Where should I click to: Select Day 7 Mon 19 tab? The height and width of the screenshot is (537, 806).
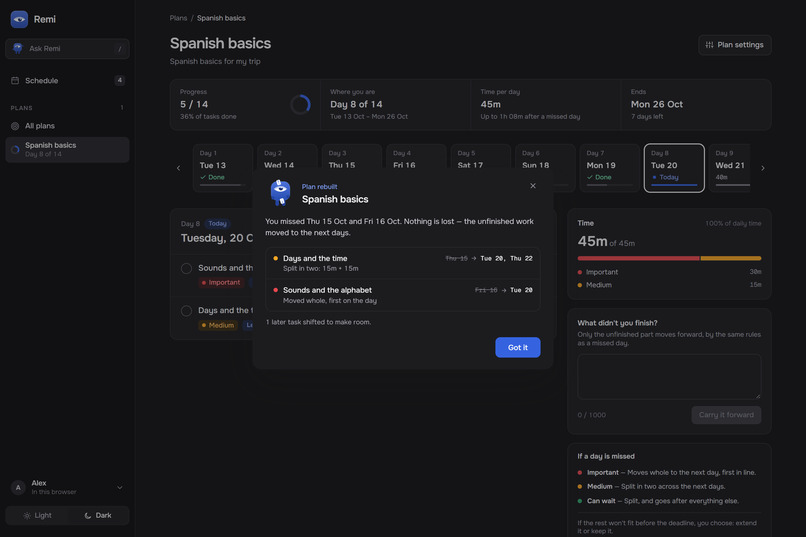pyautogui.click(x=610, y=168)
